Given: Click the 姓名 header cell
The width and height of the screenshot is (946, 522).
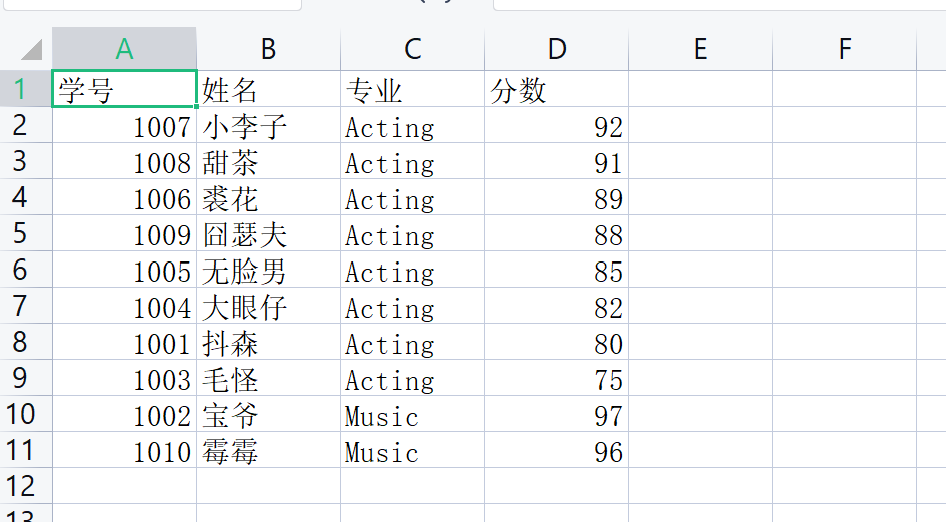Looking at the screenshot, I should (268, 90).
